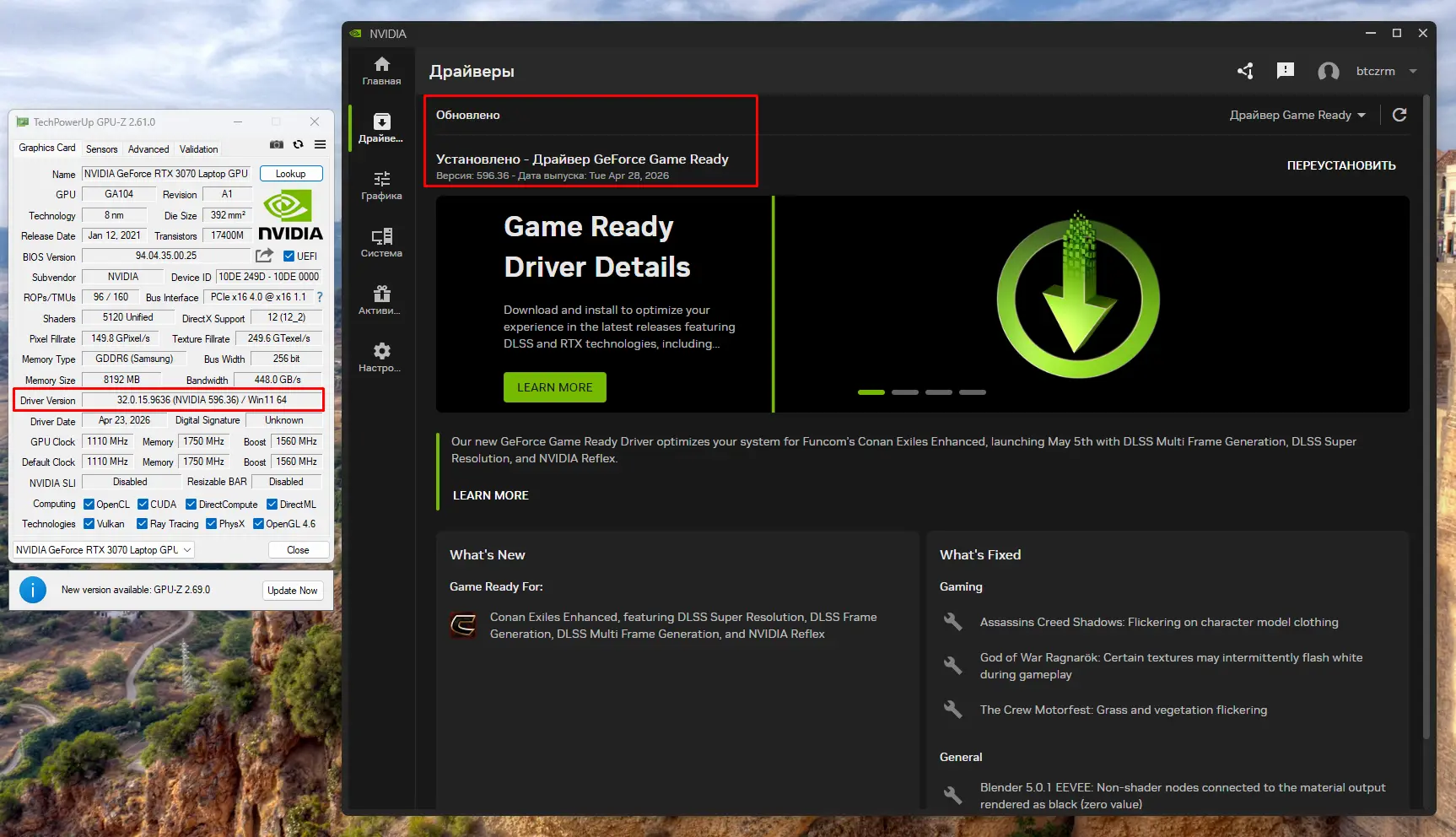The image size is (1456, 837).
Task: Toggle the UEFI checkbox
Action: [x=289, y=256]
